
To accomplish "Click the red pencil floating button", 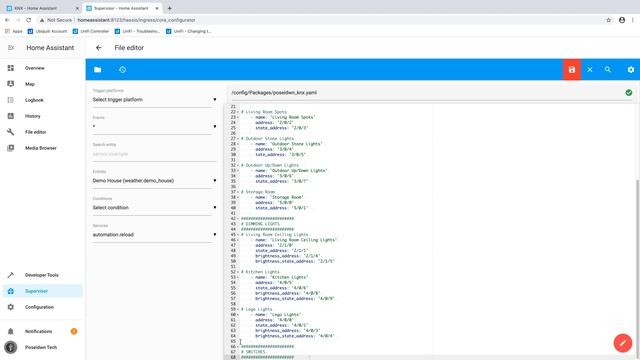I will tap(623, 343).
